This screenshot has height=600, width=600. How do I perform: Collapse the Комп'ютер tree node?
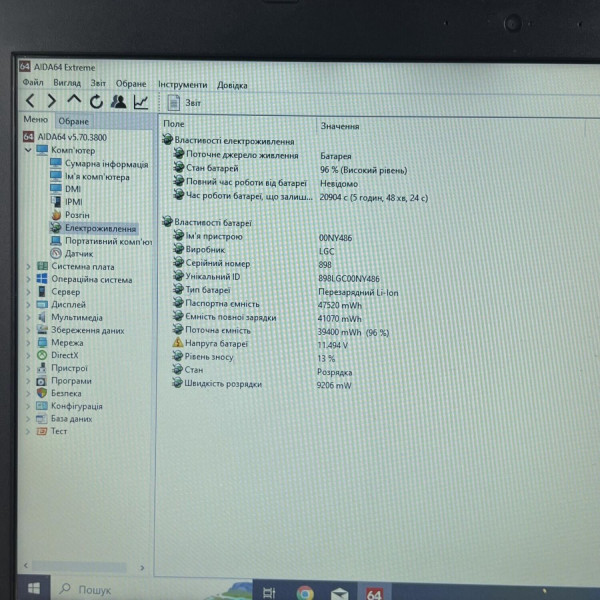28,150
